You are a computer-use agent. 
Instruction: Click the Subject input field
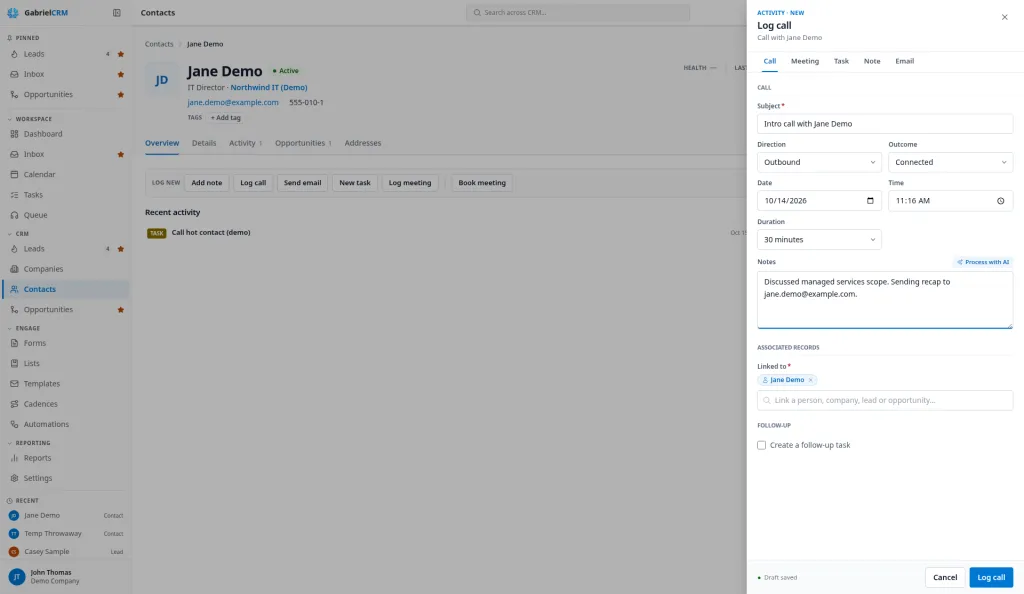pyautogui.click(x=885, y=123)
